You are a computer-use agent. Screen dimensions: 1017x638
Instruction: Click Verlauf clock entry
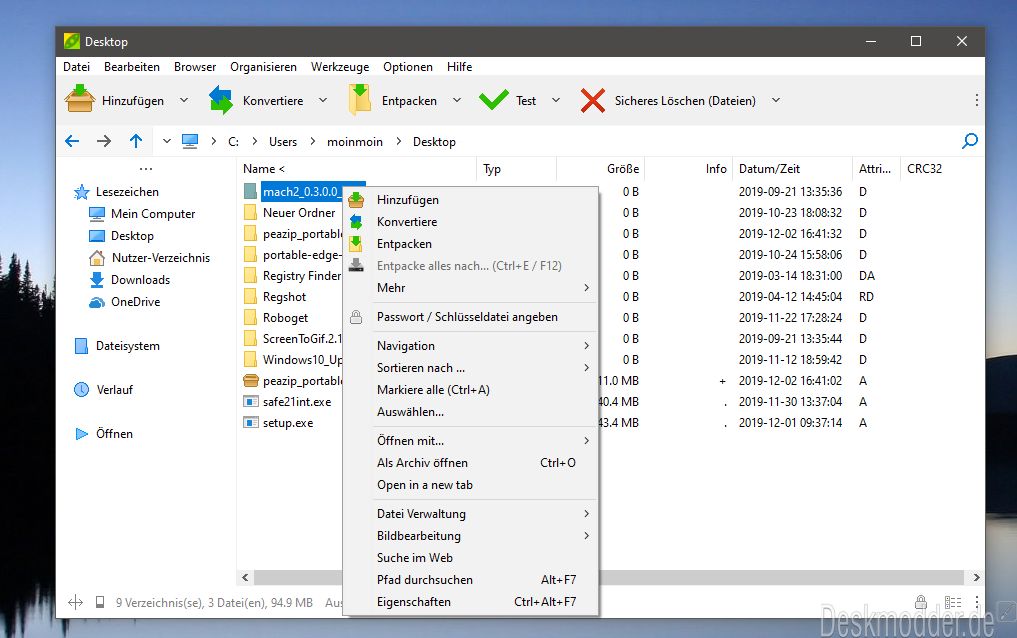pos(104,390)
